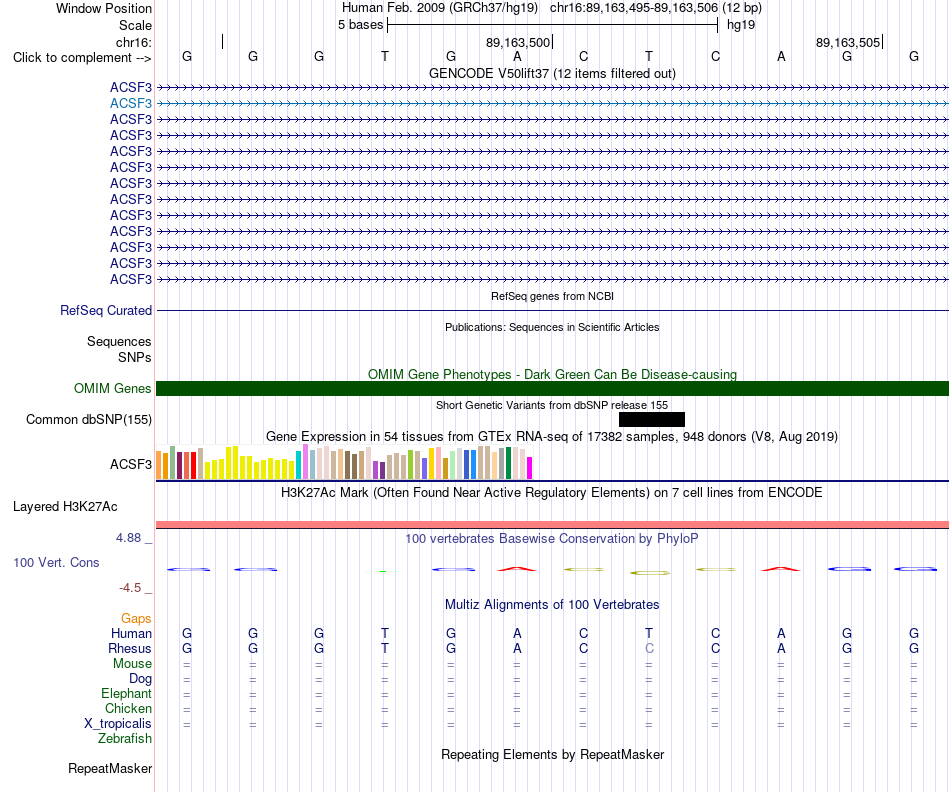Screen dimensions: 950x792
Task: Click the RepeatMasker track label
Action: pyautogui.click(x=110, y=768)
